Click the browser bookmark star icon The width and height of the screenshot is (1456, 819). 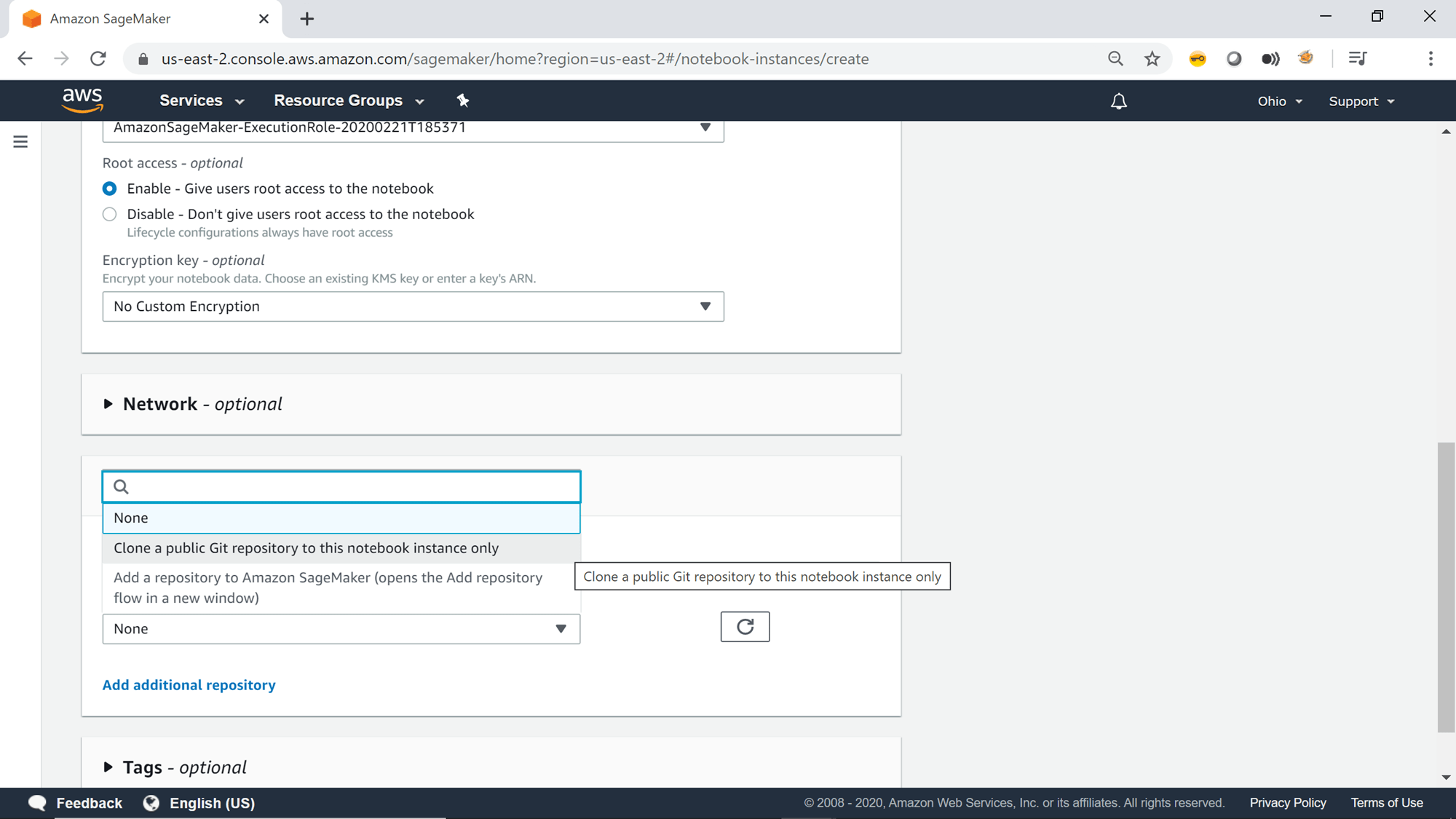coord(1152,58)
